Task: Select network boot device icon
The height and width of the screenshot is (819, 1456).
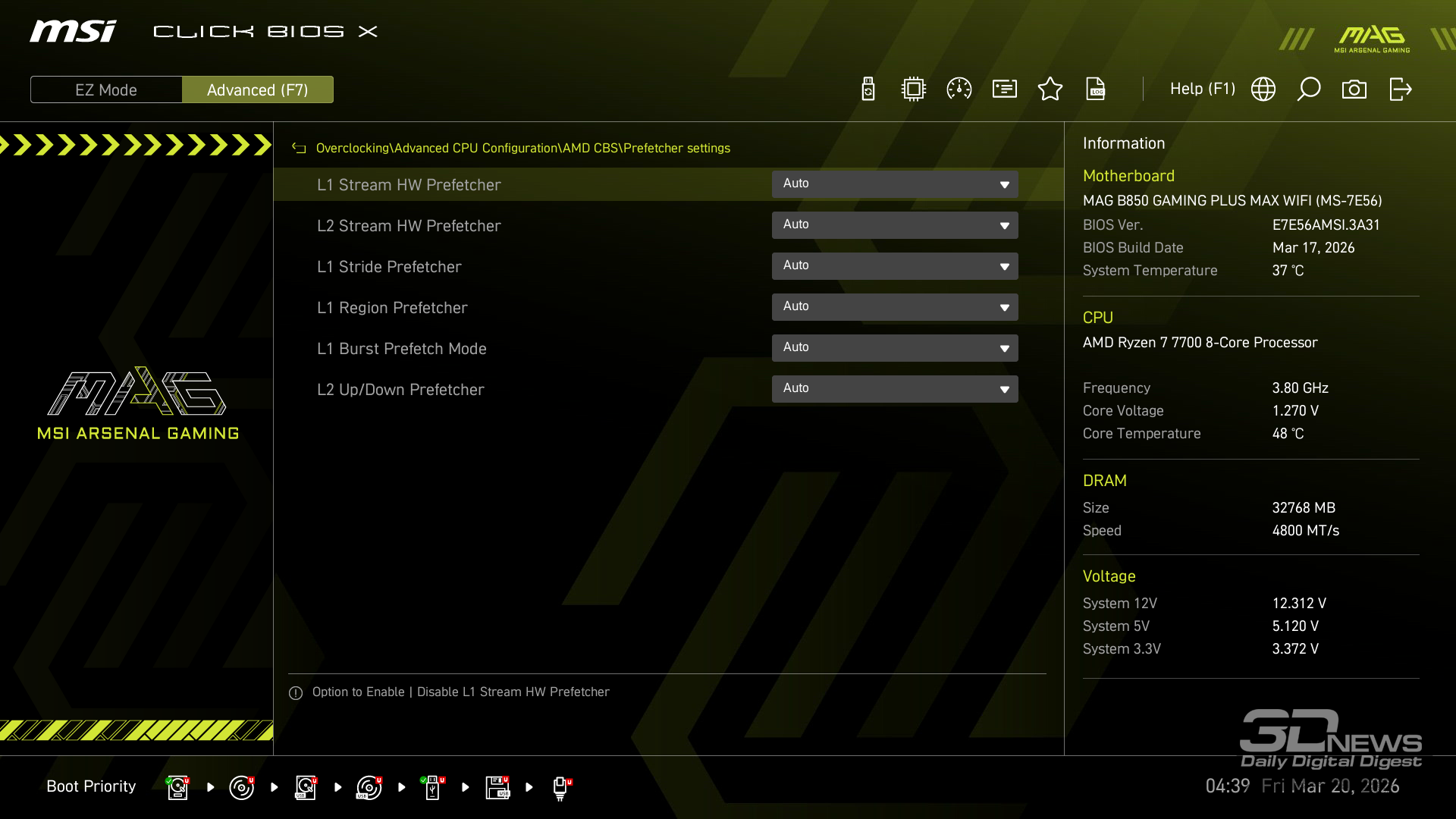Action: pyautogui.click(x=561, y=787)
